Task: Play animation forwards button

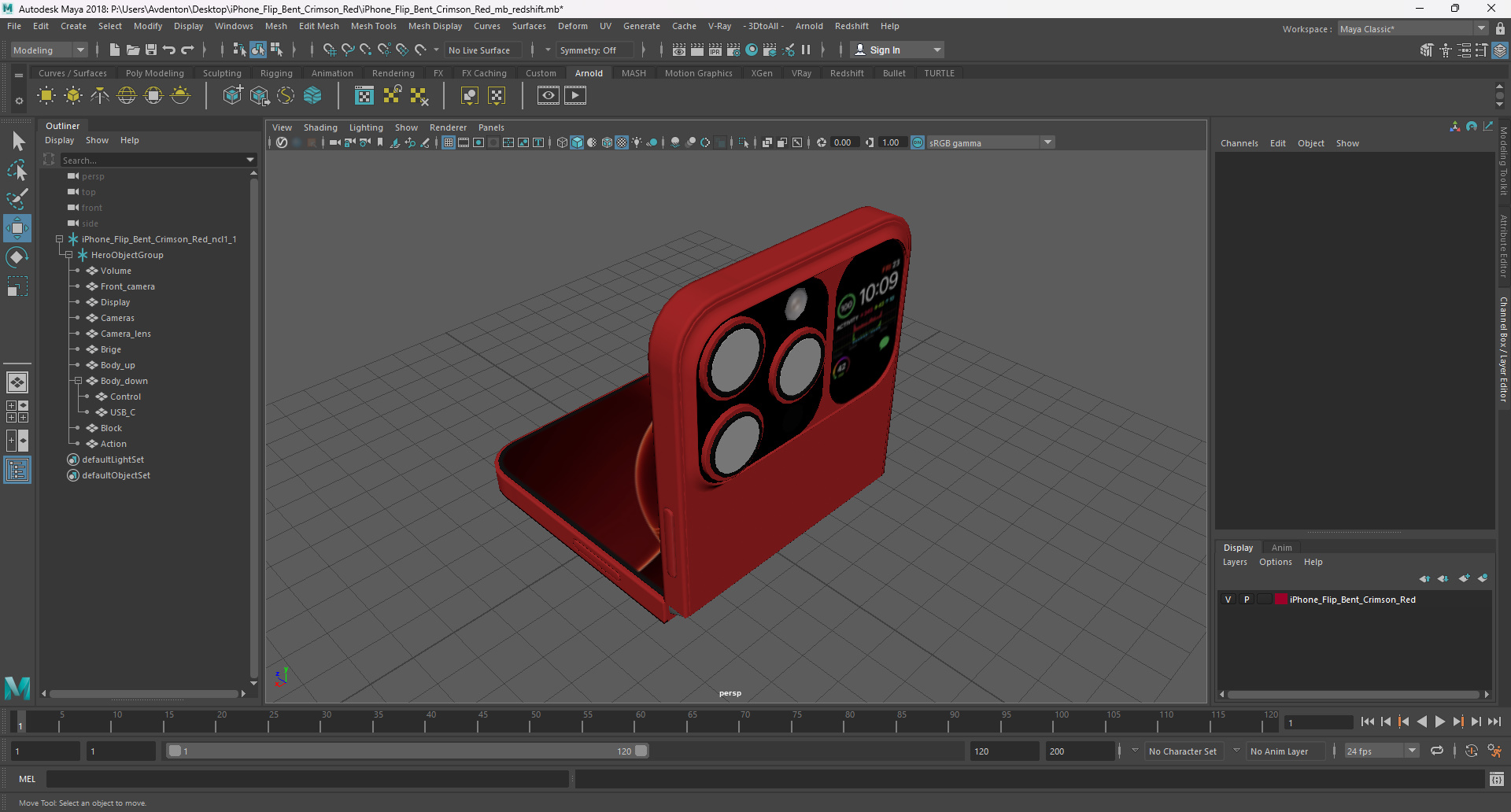Action: point(1439,722)
